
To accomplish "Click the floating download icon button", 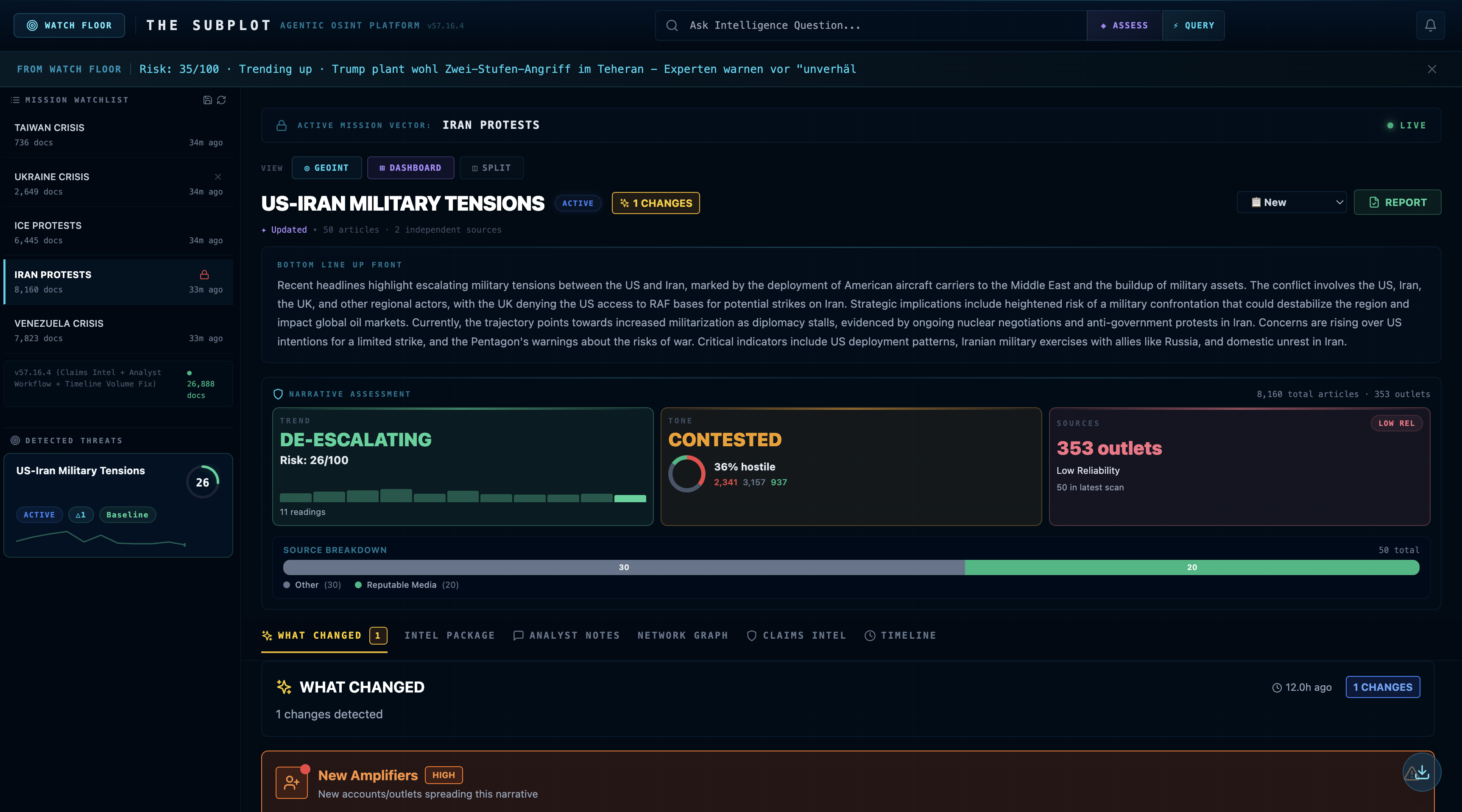I will [1422, 772].
